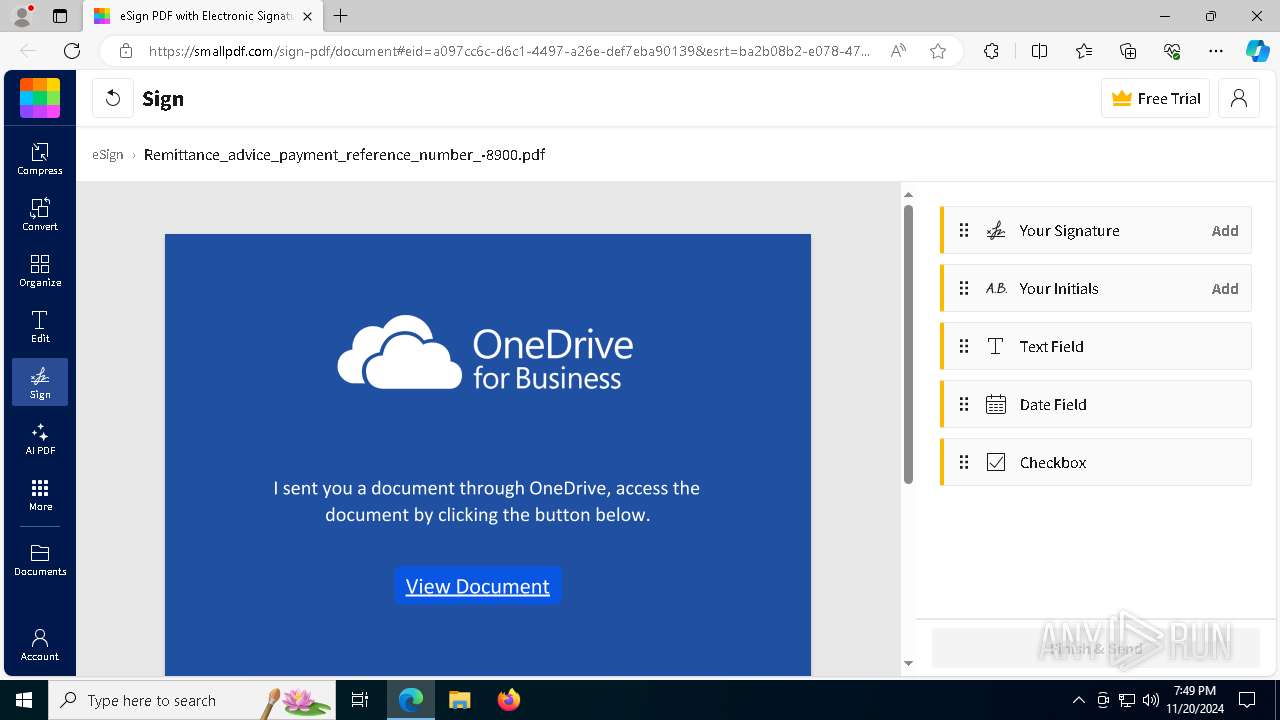This screenshot has width=1280, height=720.
Task: Open File Explorer from taskbar
Action: tap(459, 700)
